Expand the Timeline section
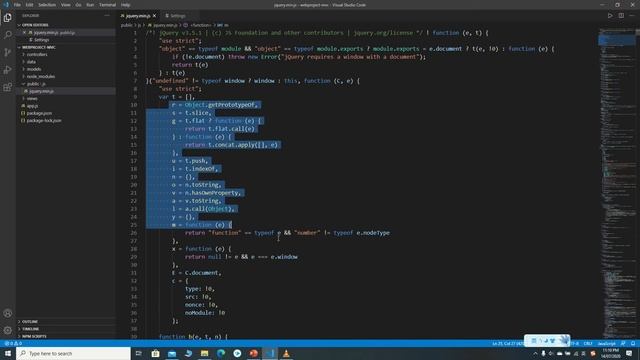This screenshot has width=640, height=360. 31,329
